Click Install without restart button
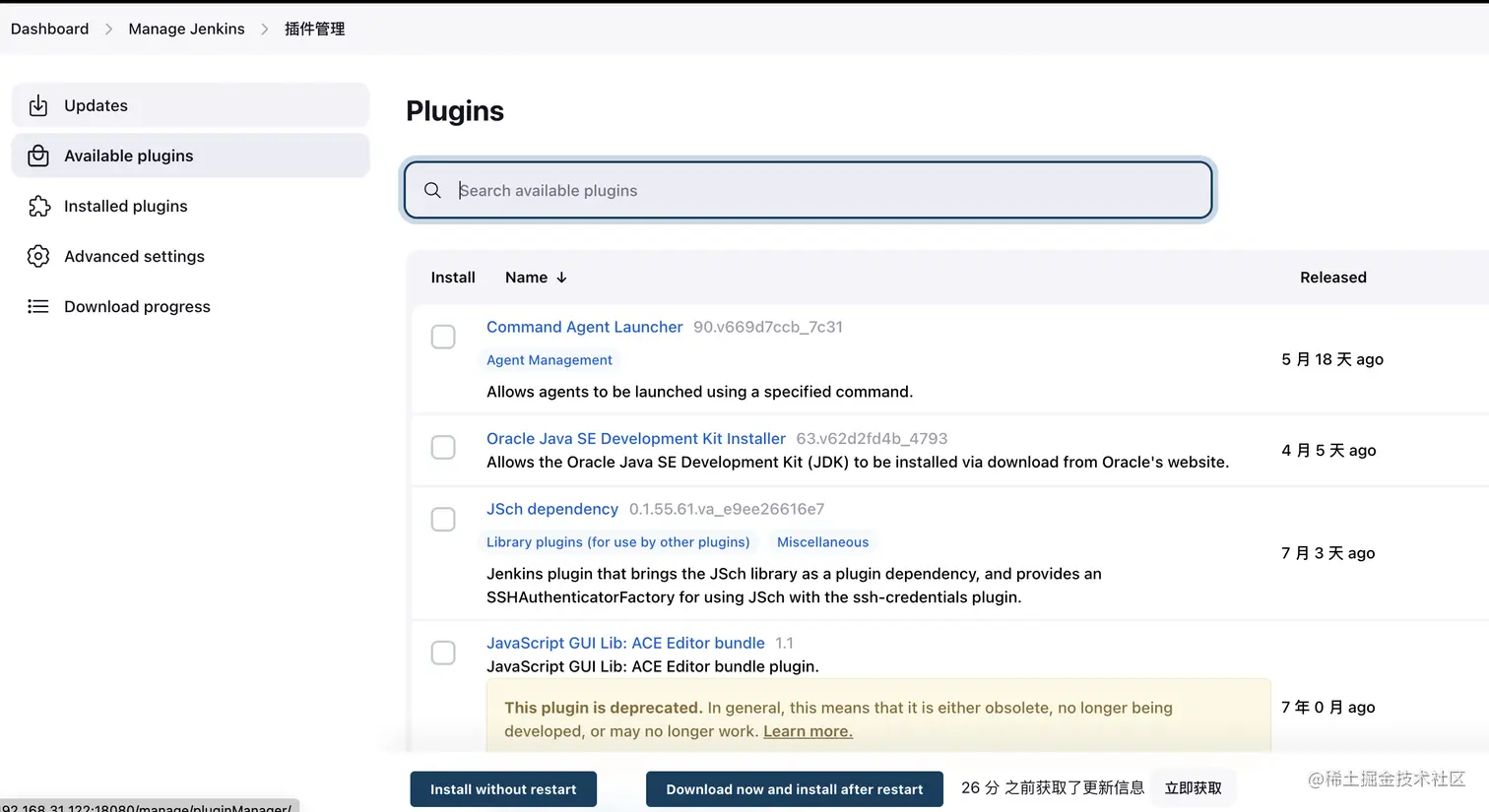Screen dimensions: 1489x812 click(x=503, y=789)
